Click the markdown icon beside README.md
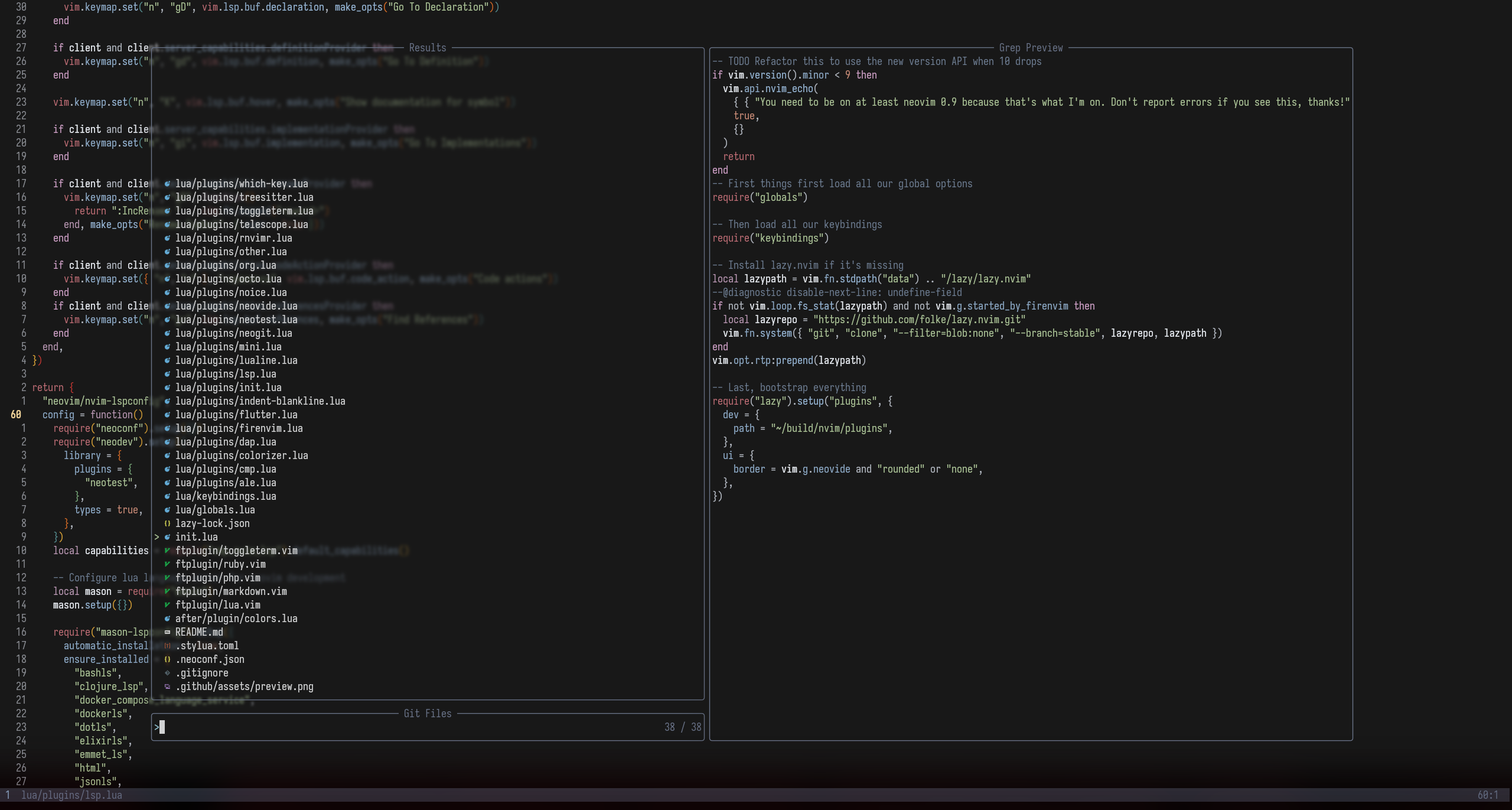Image resolution: width=1512 pixels, height=810 pixels. (x=167, y=632)
